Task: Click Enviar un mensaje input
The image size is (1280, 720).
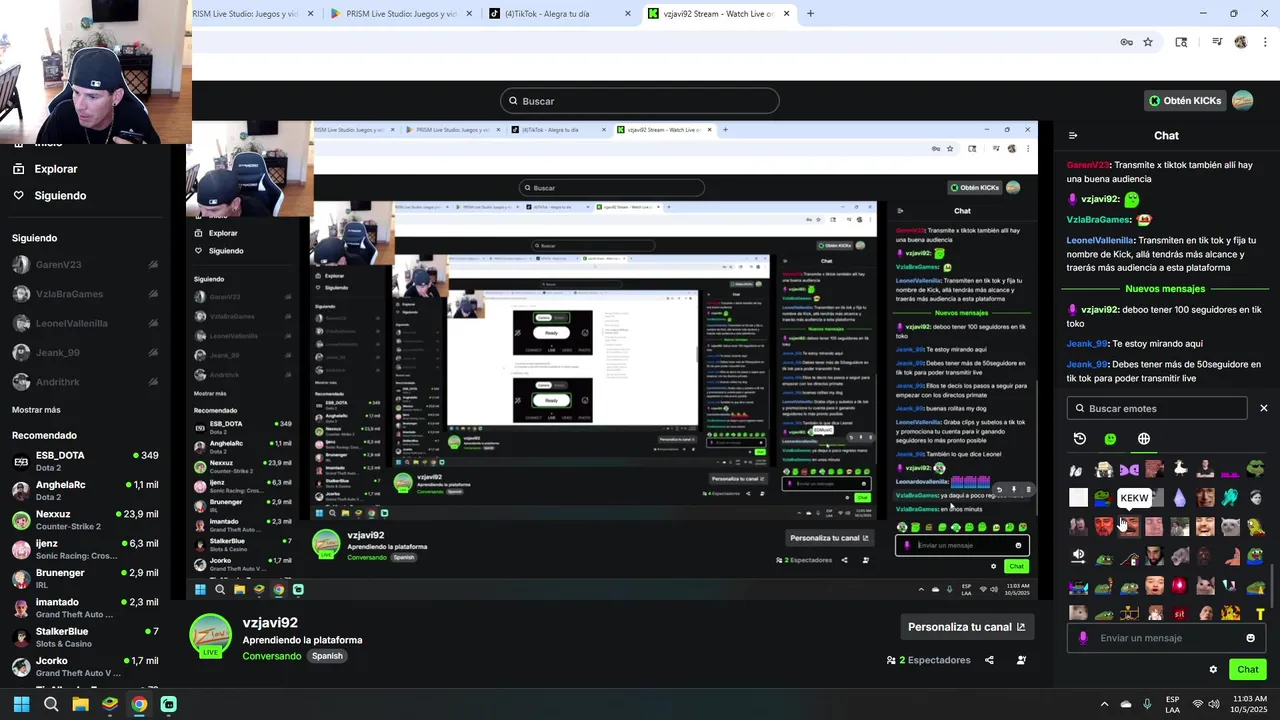Action: (x=1165, y=638)
